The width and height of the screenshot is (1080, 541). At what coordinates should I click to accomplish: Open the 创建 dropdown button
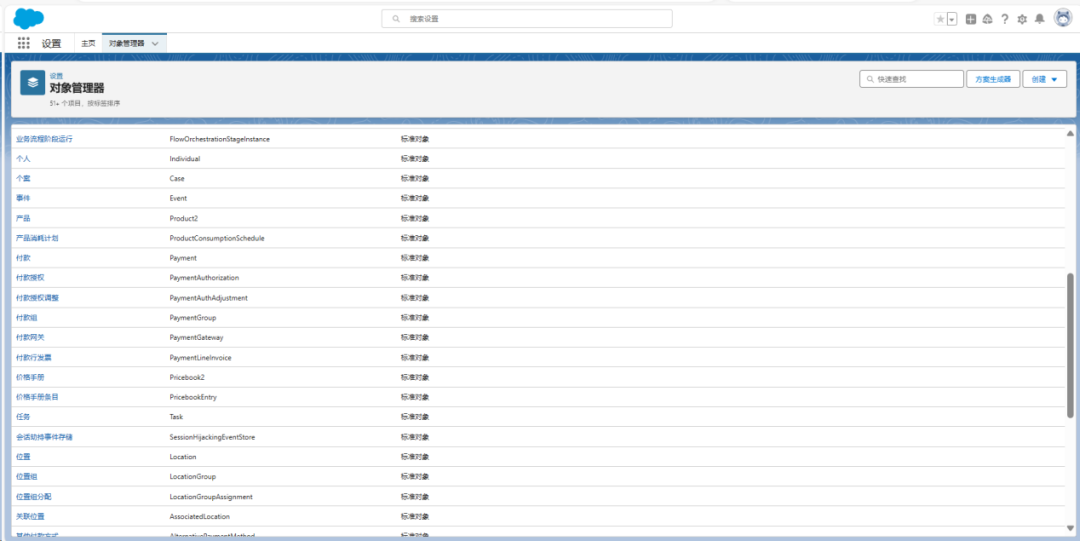[1044, 79]
